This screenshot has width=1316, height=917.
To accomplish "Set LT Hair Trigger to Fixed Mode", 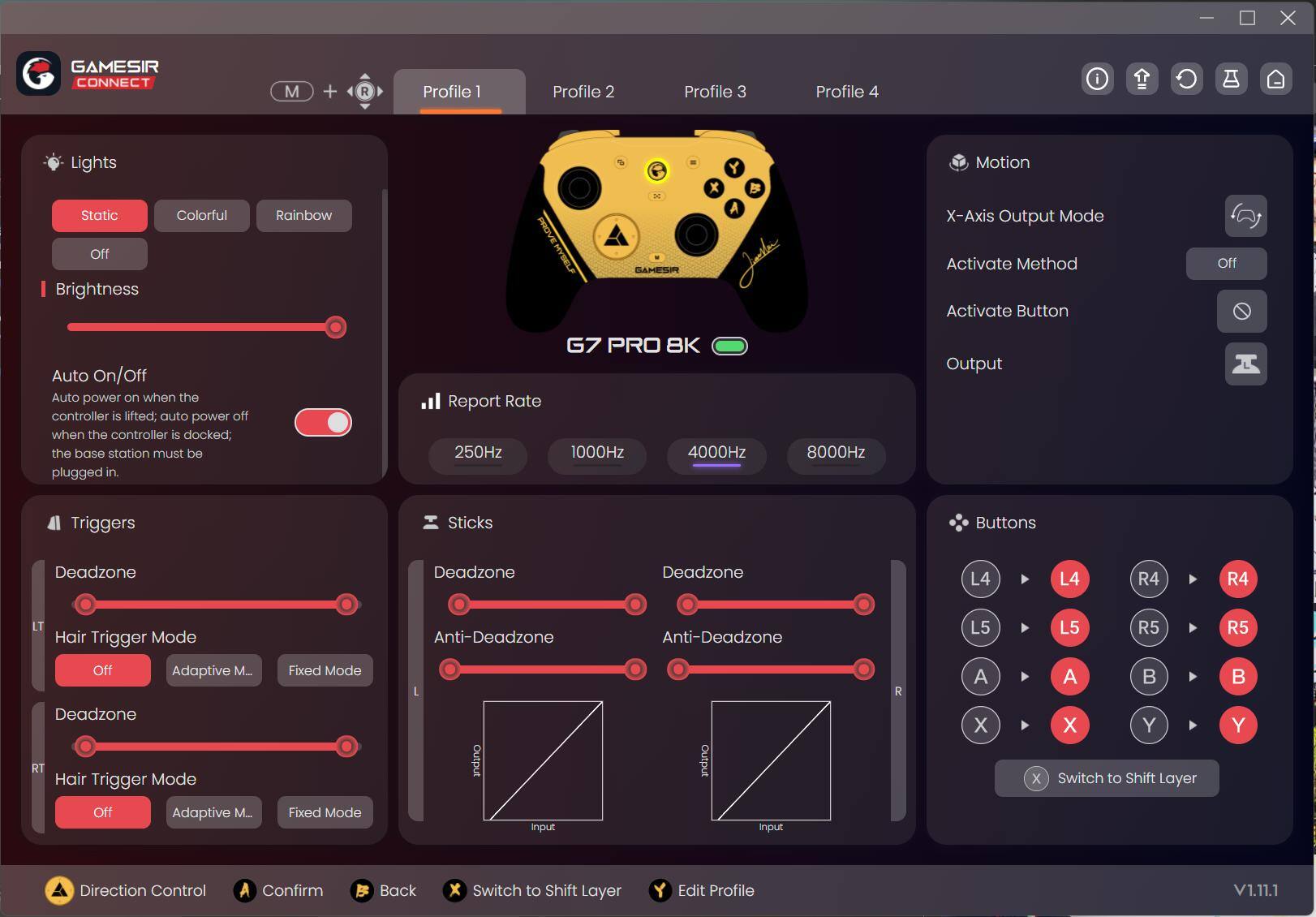I will click(325, 671).
